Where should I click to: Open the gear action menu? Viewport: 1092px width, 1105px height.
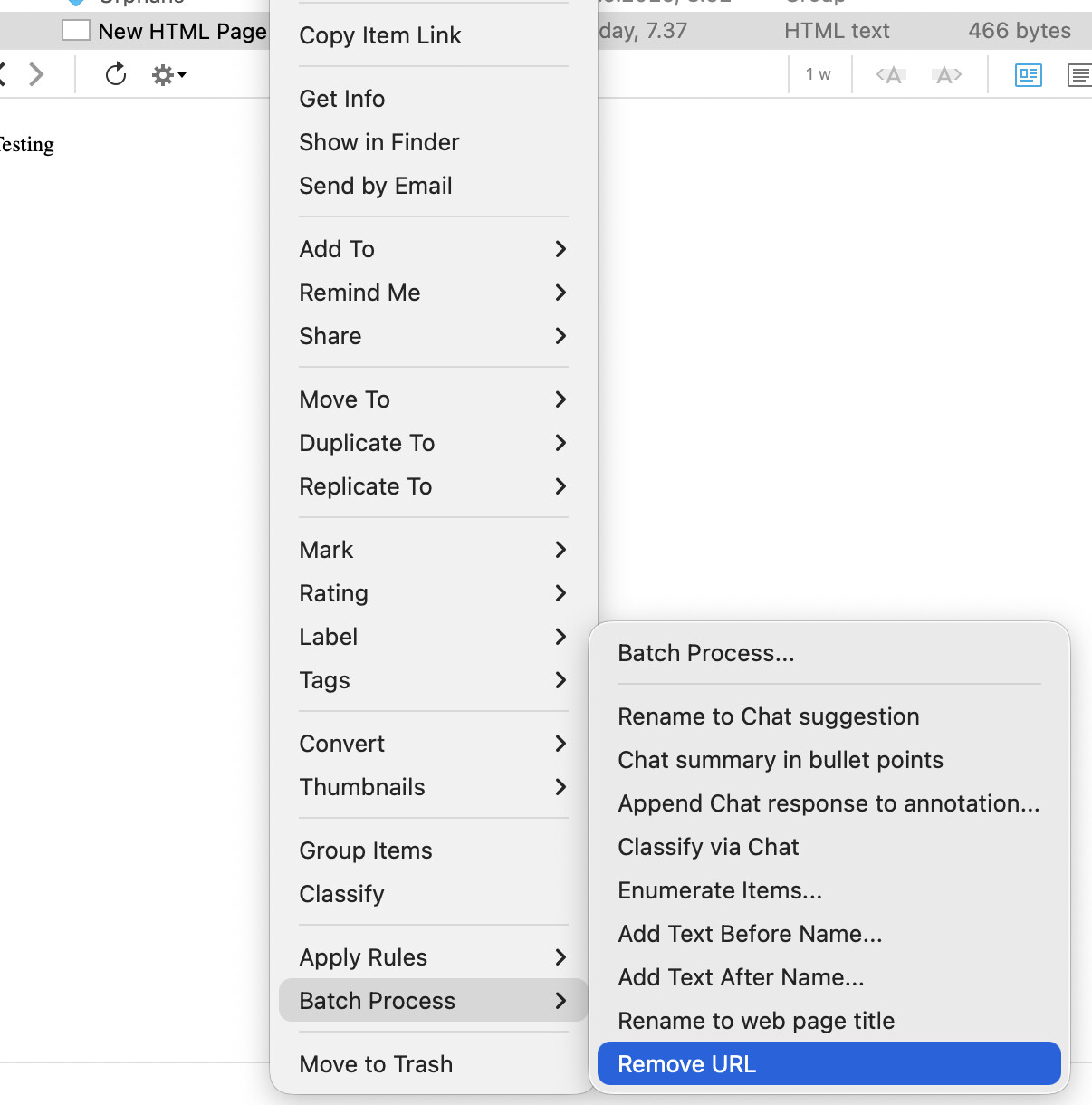(x=168, y=75)
